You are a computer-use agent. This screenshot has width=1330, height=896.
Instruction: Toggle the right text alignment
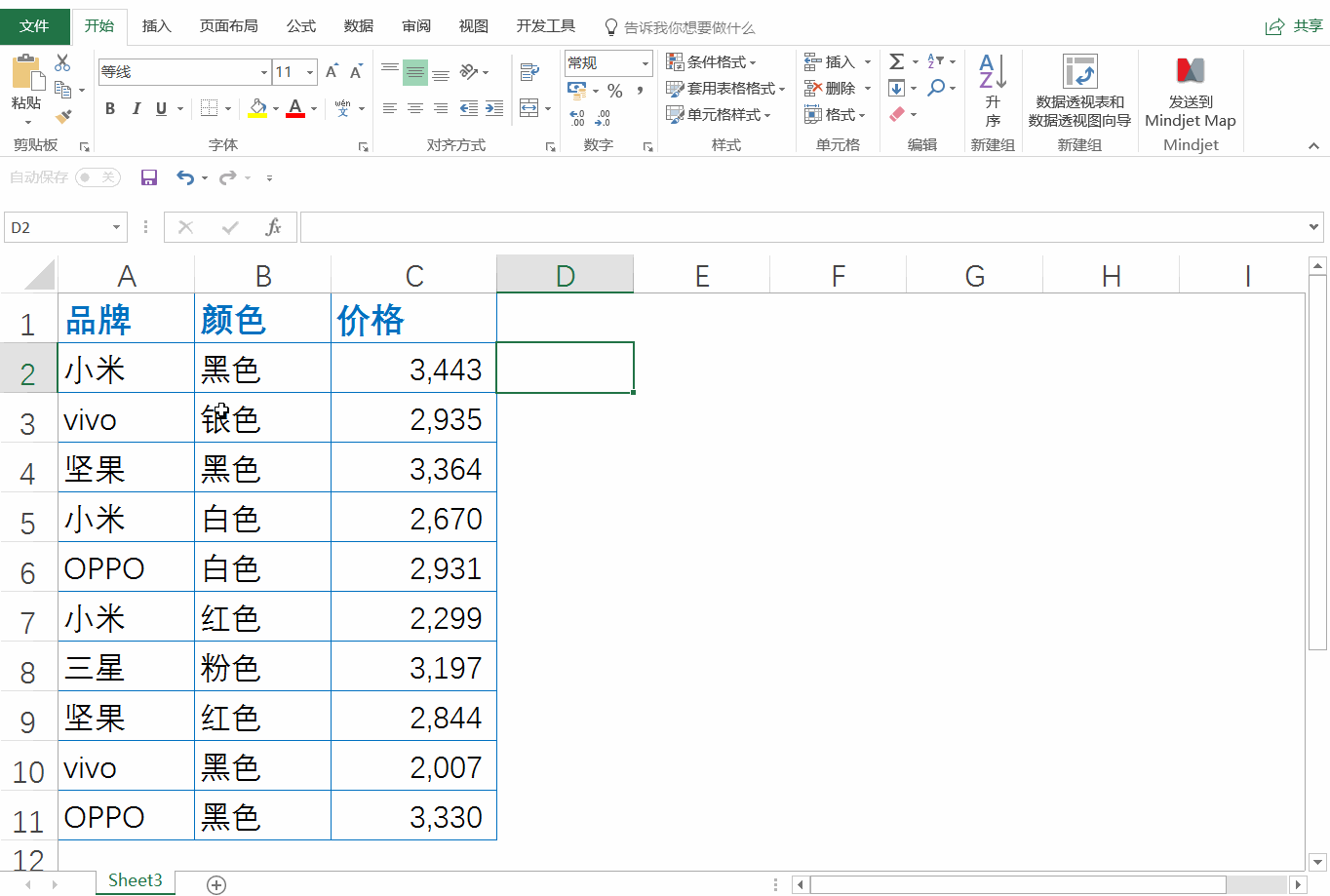441,108
